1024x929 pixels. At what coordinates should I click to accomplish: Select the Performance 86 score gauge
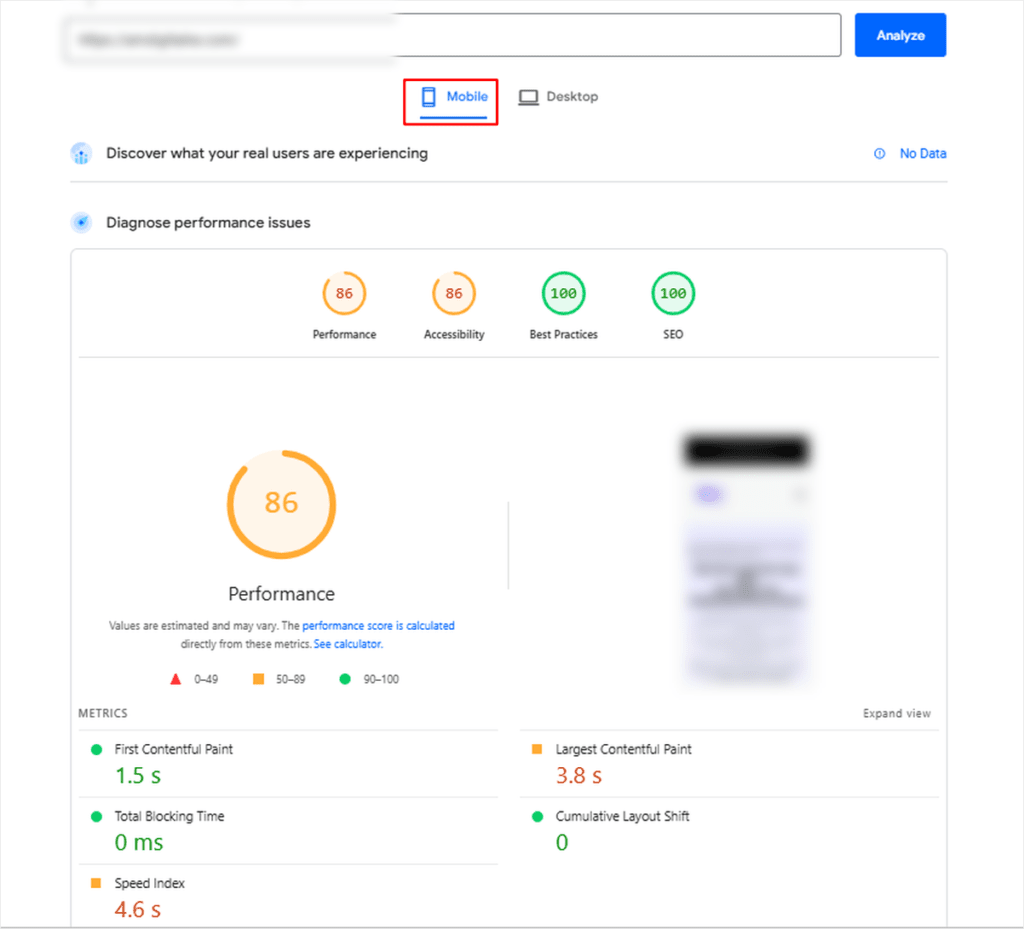coord(344,293)
